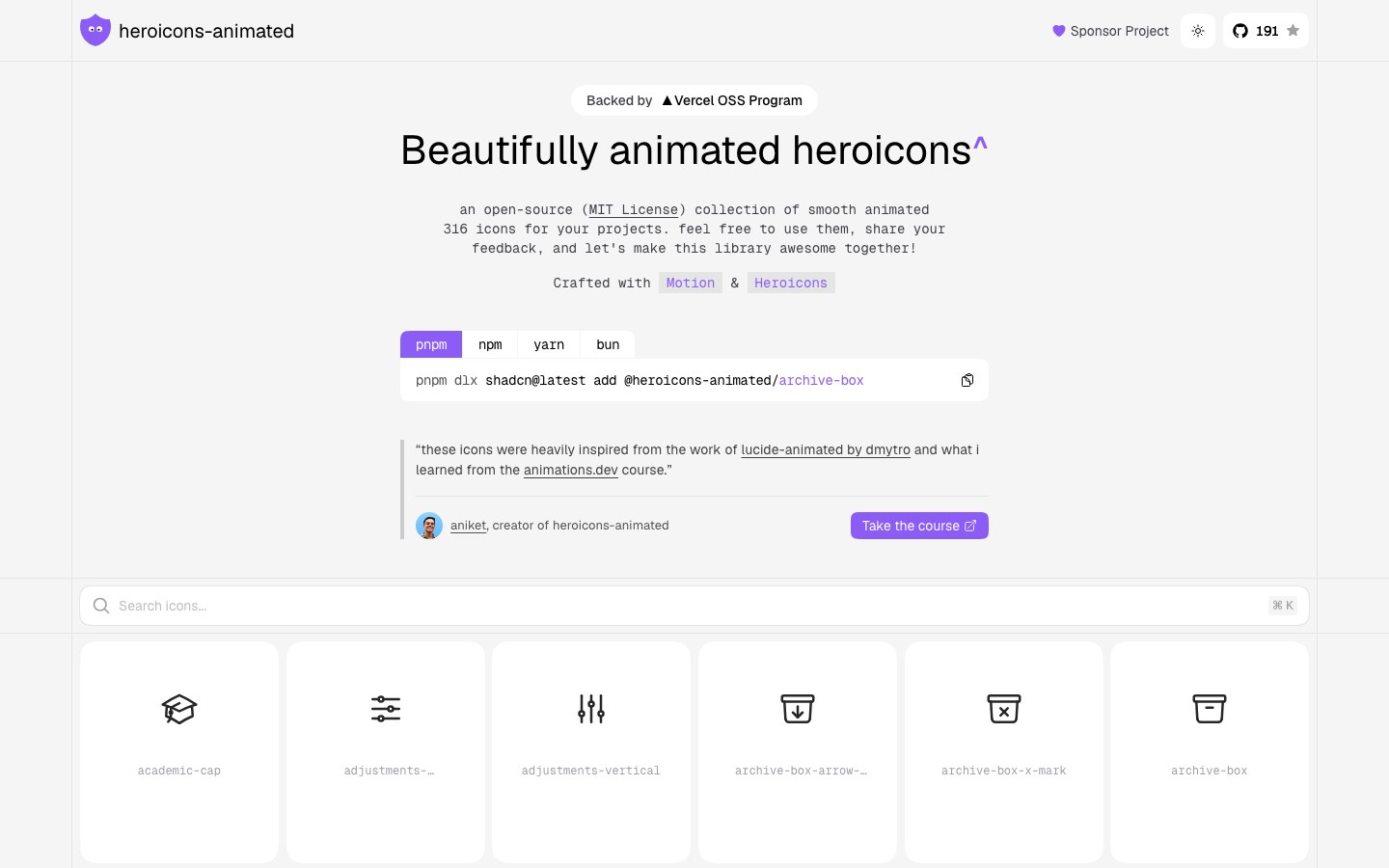
Task: Click the Vercel OSS Program badge
Action: point(694,100)
